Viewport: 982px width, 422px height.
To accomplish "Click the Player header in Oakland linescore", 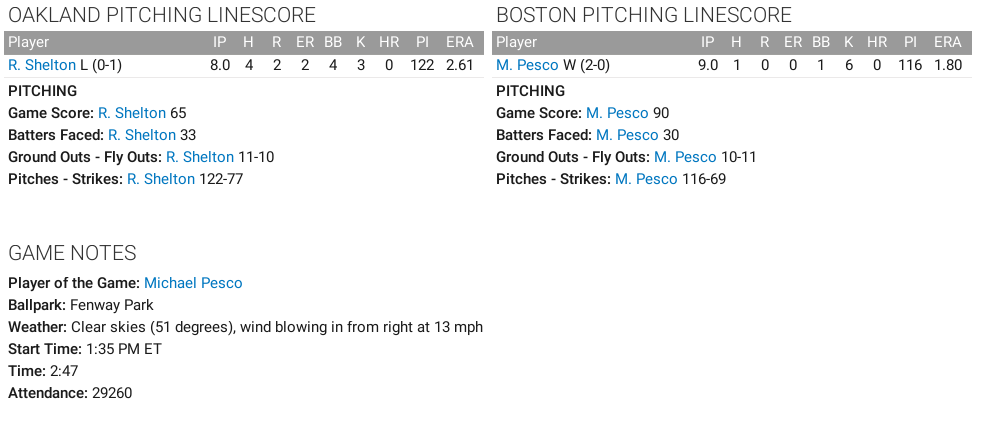I will tap(29, 42).
